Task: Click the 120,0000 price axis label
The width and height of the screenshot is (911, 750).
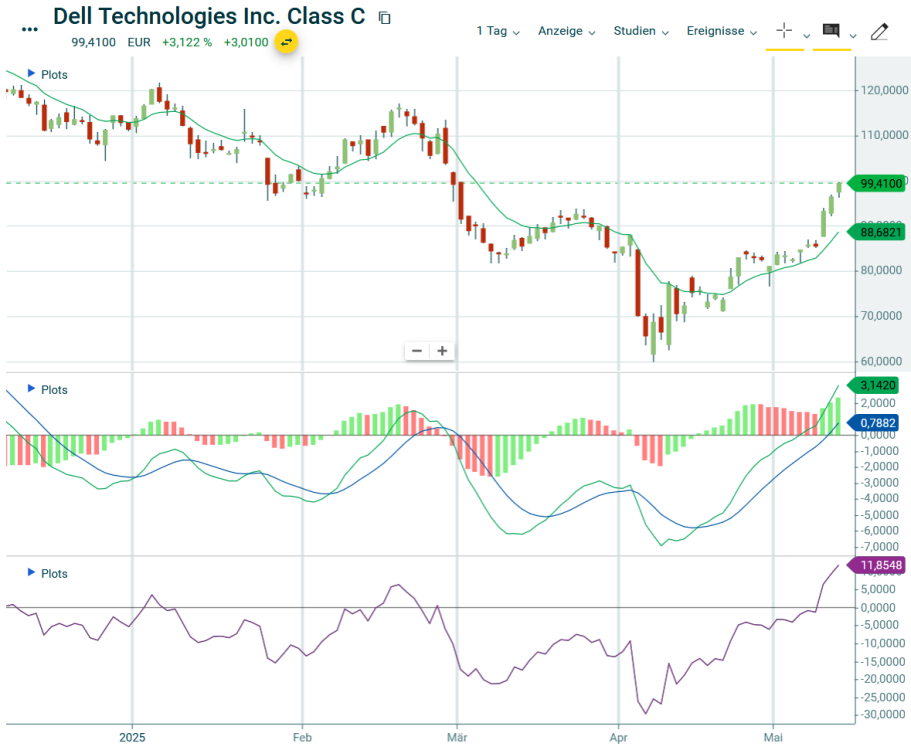Action: pos(884,90)
